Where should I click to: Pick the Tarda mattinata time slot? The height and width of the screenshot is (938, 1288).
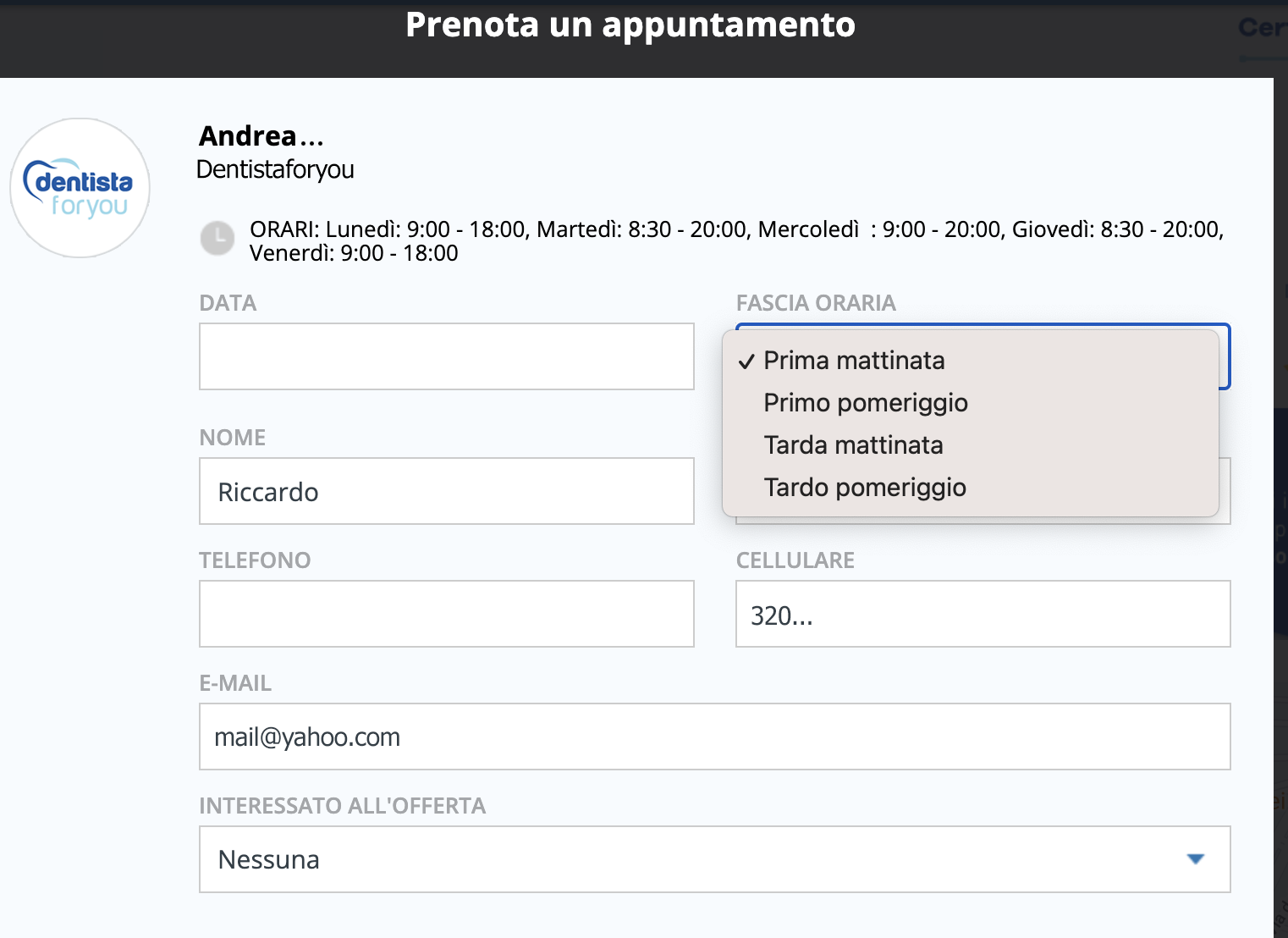point(852,445)
